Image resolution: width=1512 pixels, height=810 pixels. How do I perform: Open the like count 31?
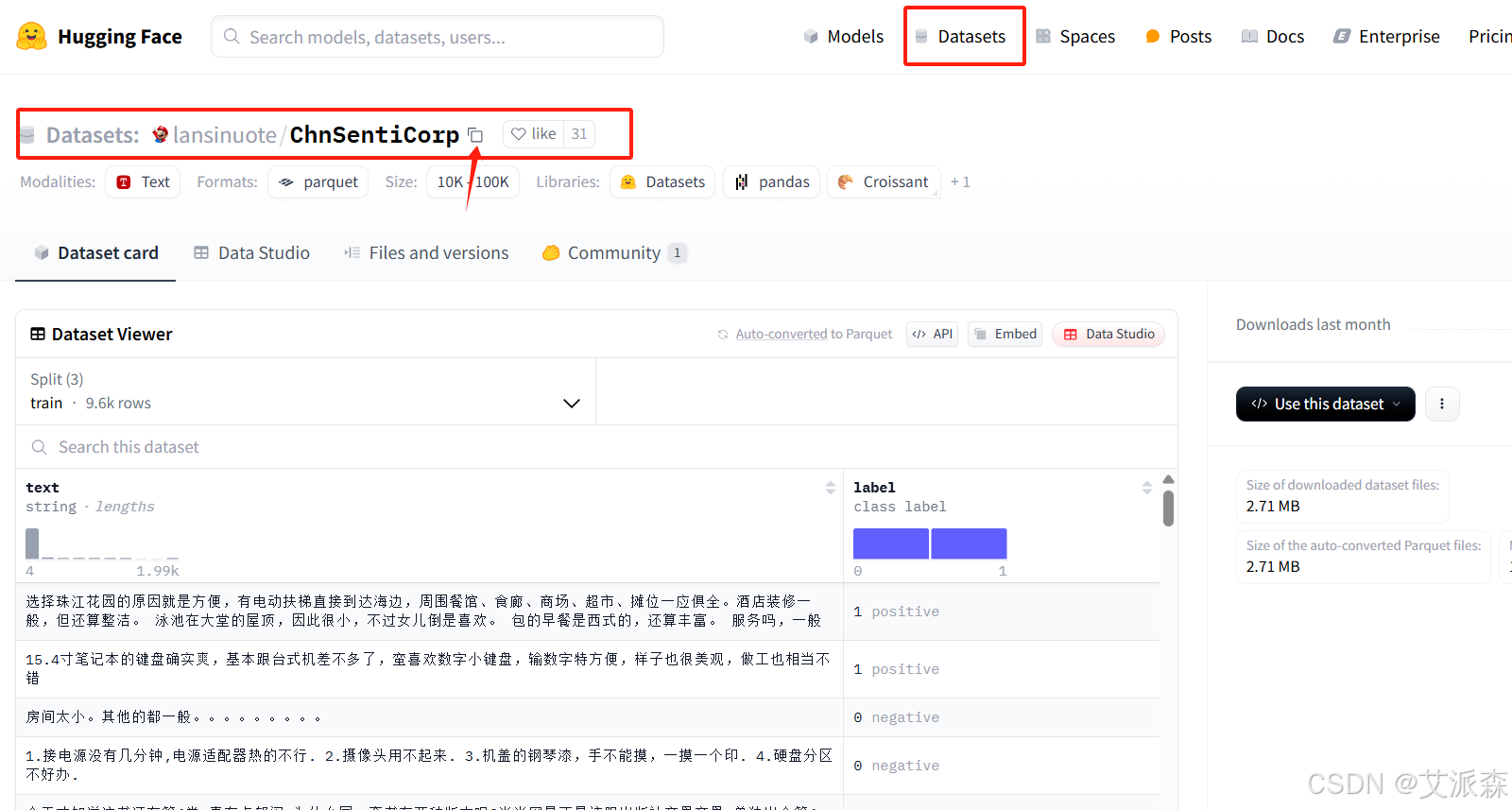coord(579,134)
